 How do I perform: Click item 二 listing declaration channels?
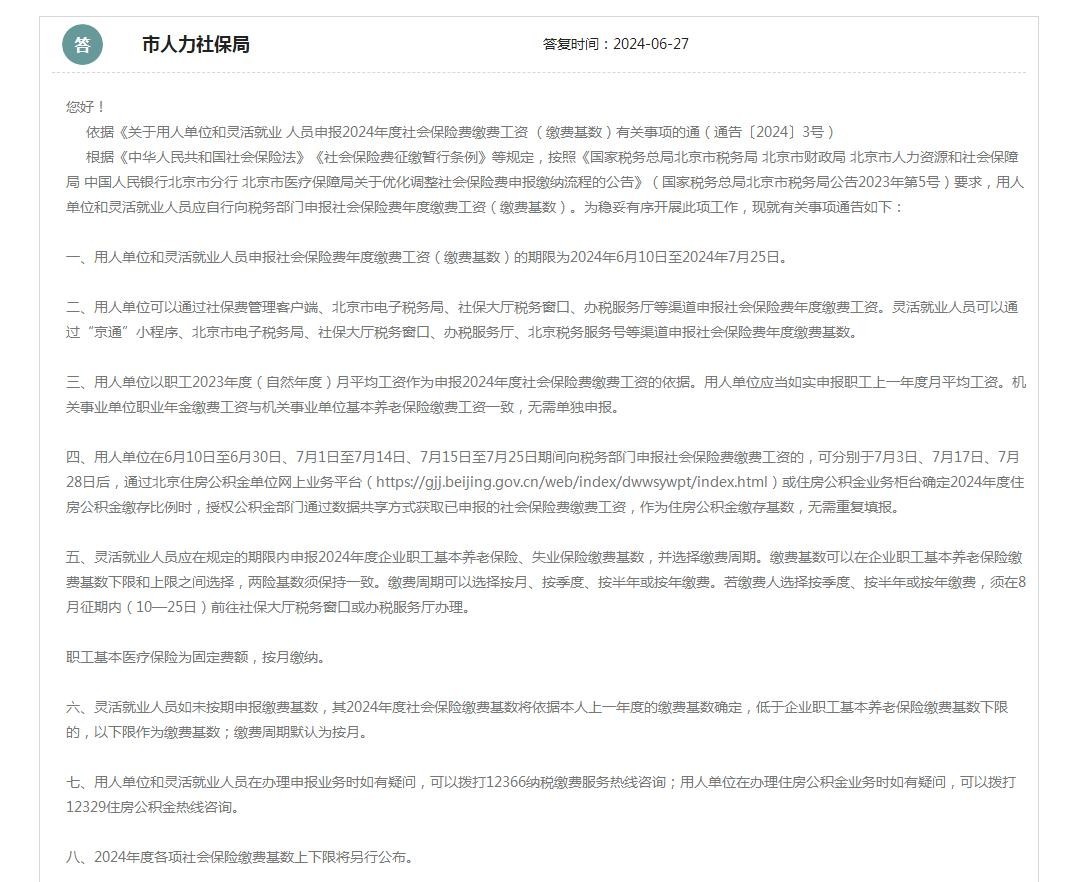click(540, 307)
